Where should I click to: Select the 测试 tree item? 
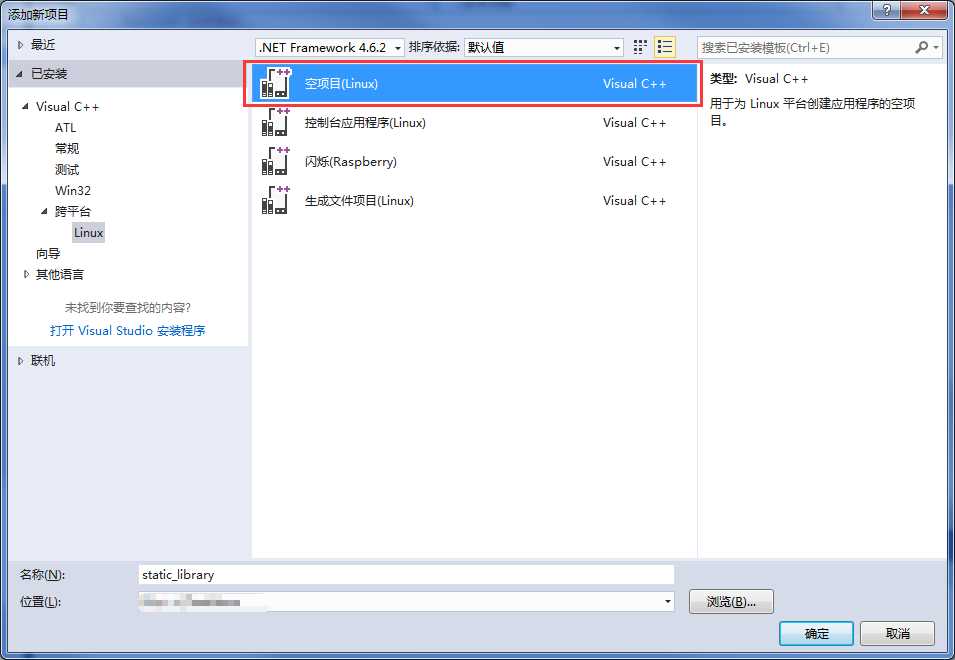[x=67, y=169]
